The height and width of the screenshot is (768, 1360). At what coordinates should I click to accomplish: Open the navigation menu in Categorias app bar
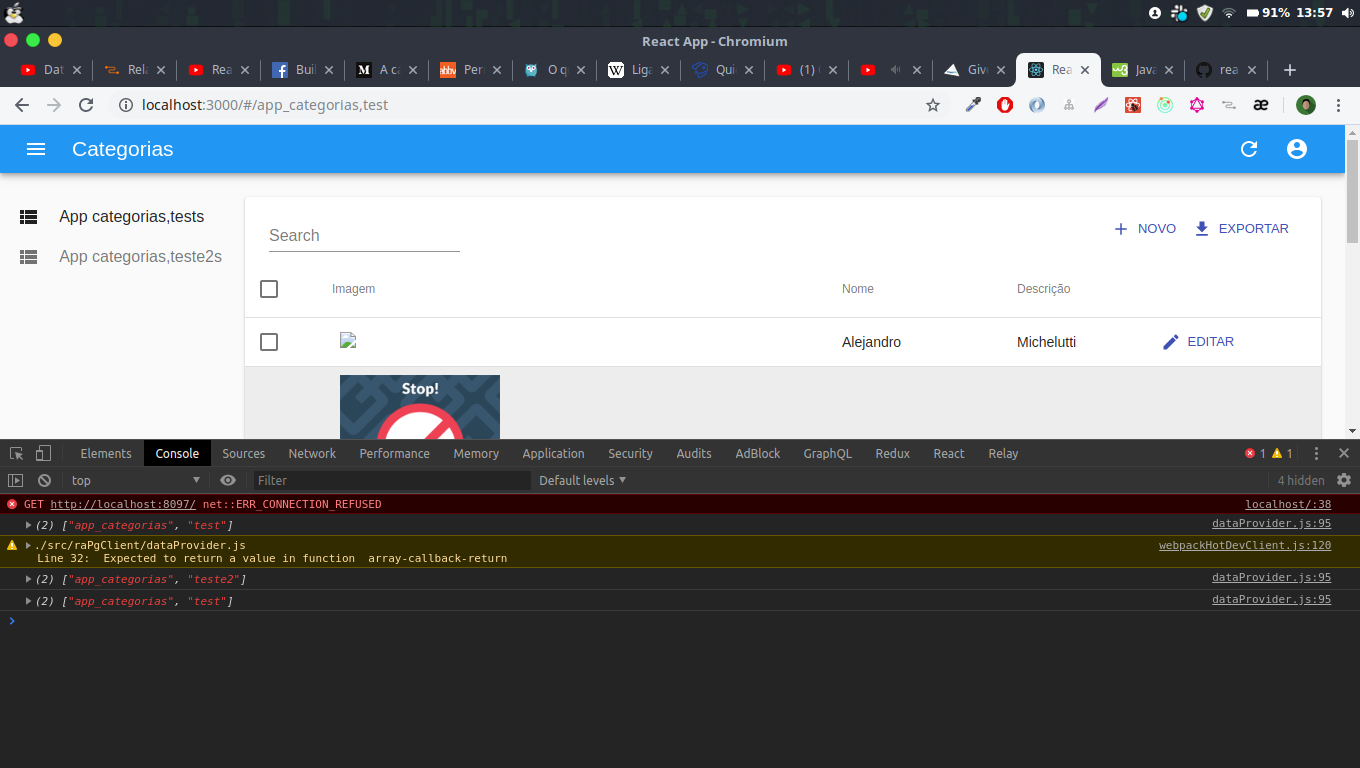pyautogui.click(x=36, y=149)
